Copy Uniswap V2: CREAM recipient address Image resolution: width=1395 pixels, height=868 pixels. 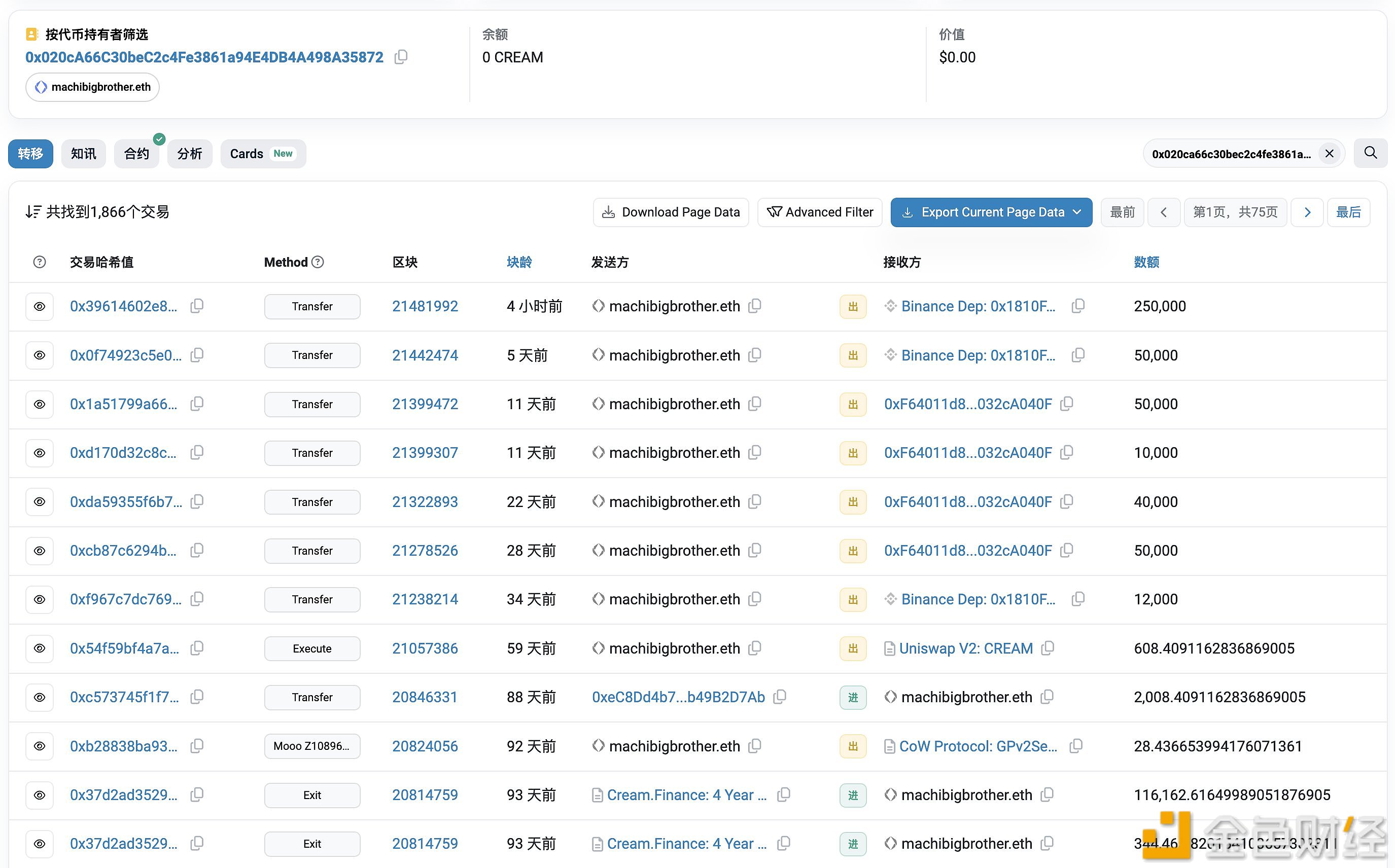pyautogui.click(x=1048, y=648)
